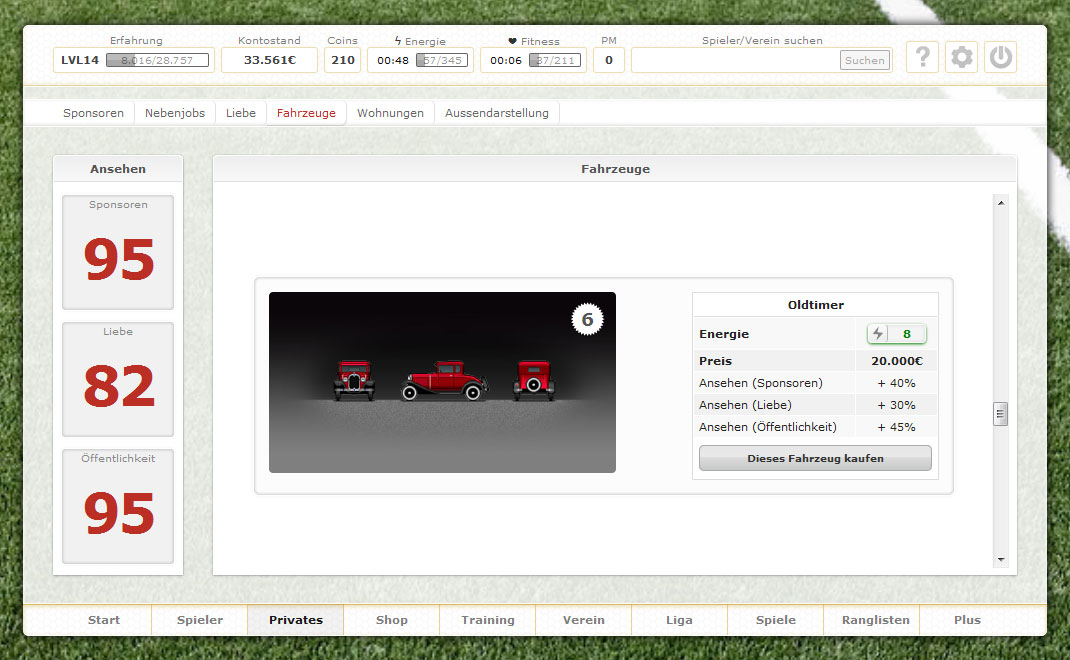The image size is (1070, 660).
Task: Click the lightning bolt icon beside Energie value 8
Action: pyautogui.click(x=878, y=334)
